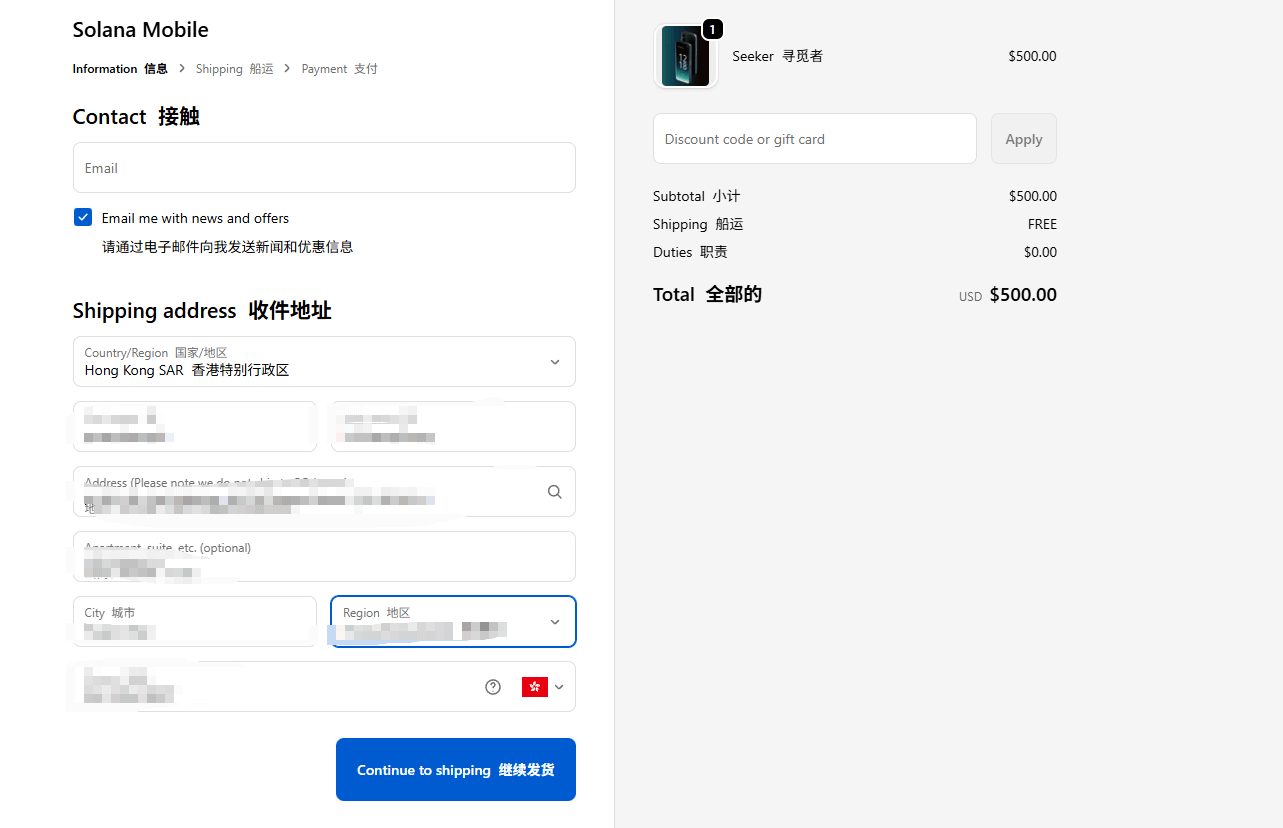Click the item quantity badge on product
Viewport: 1283px width, 828px height.
712,30
